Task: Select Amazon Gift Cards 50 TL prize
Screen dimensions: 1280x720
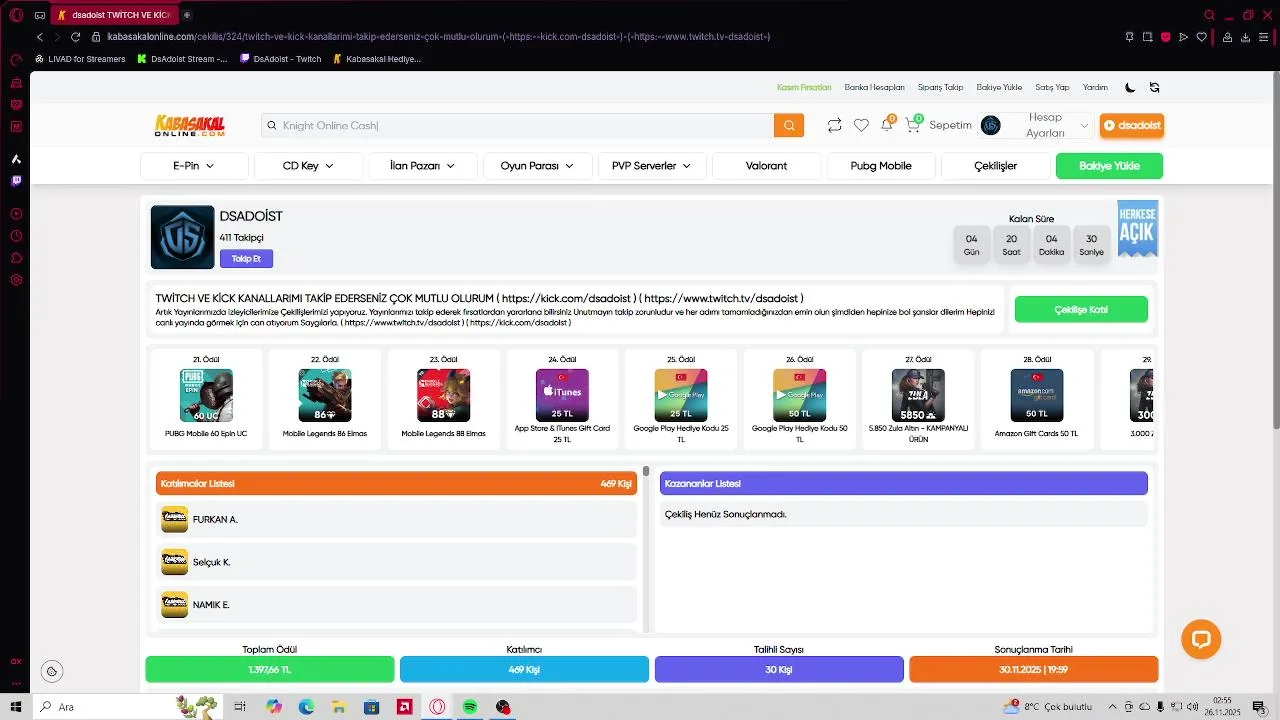Action: click(x=1037, y=398)
